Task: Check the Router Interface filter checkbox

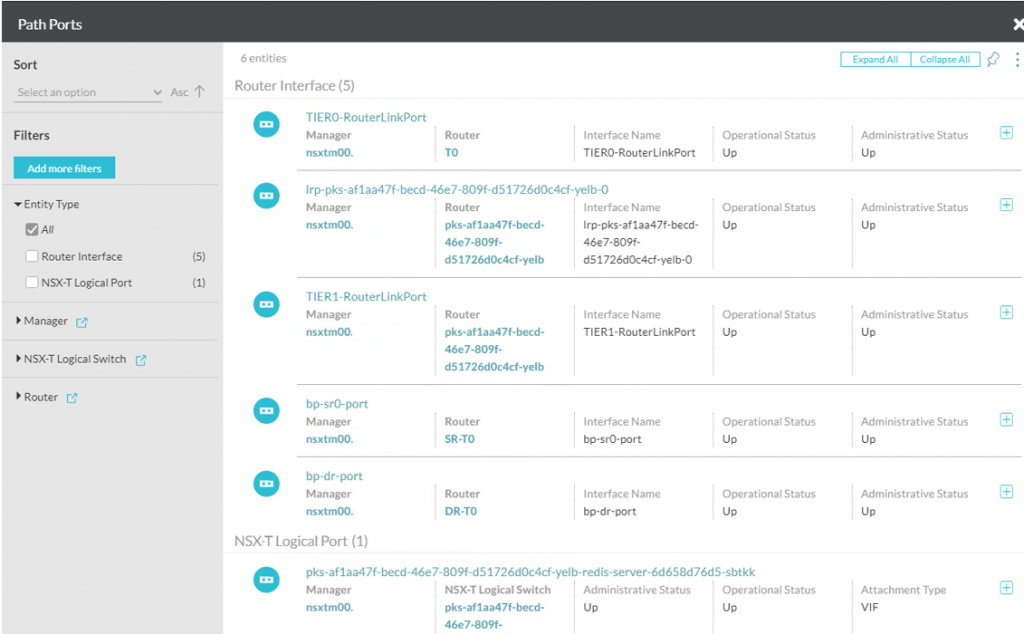Action: click(32, 257)
